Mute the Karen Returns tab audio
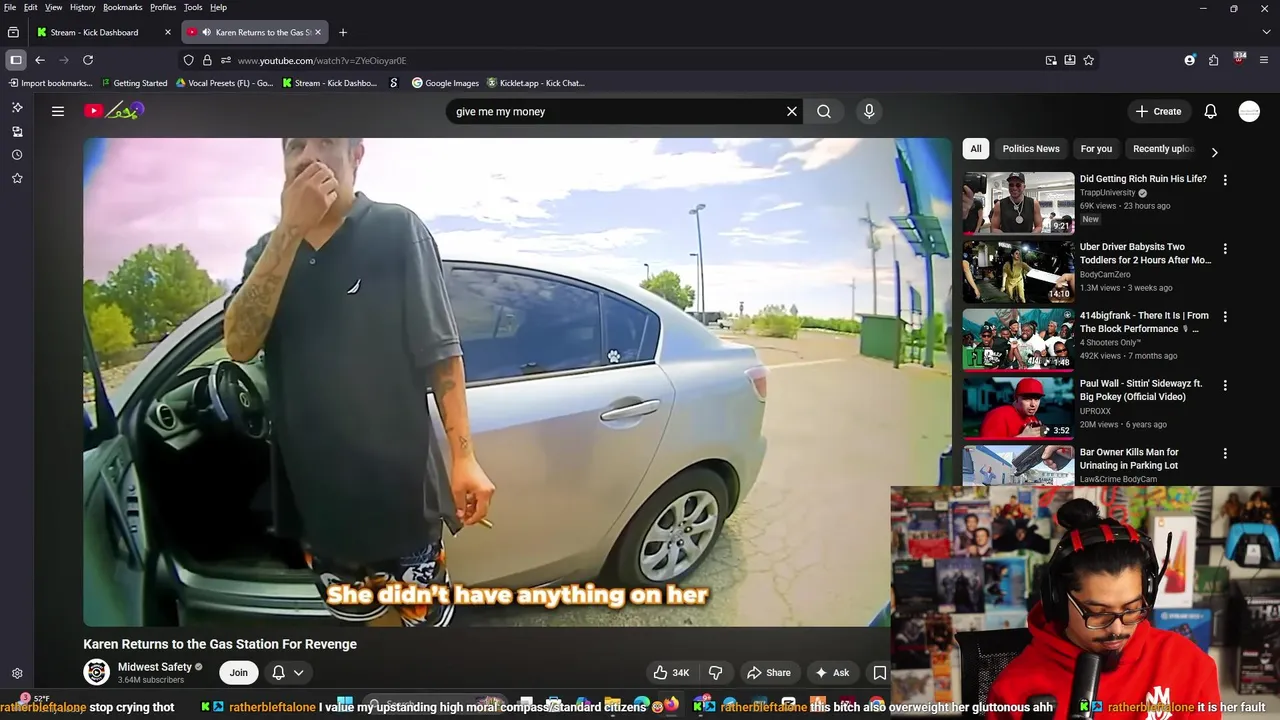This screenshot has width=1280, height=720. point(206,32)
